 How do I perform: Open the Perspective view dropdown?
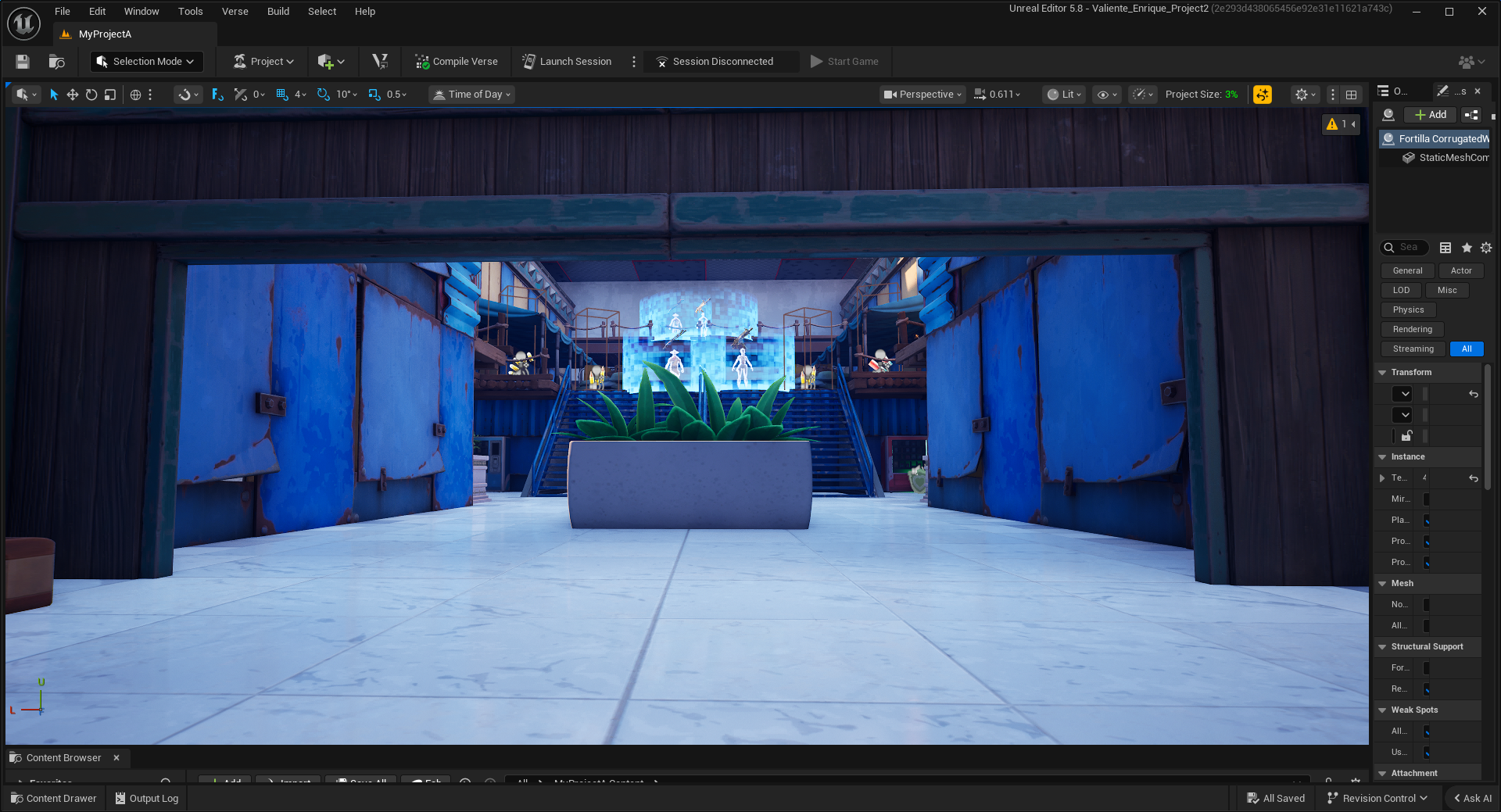(922, 95)
